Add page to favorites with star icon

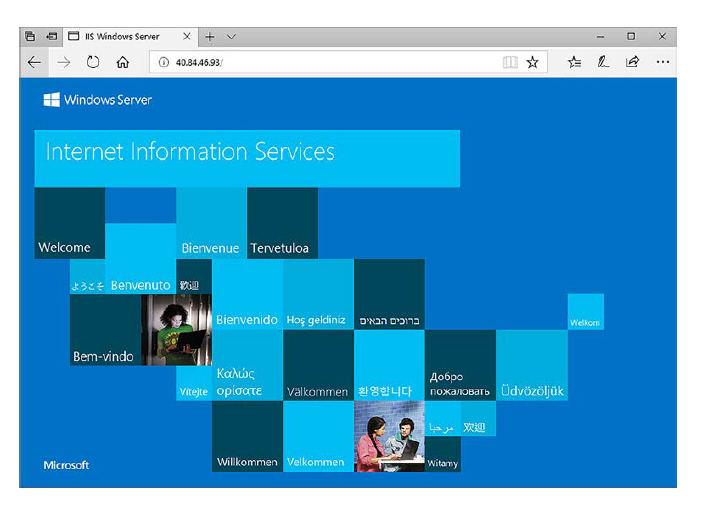[x=533, y=62]
